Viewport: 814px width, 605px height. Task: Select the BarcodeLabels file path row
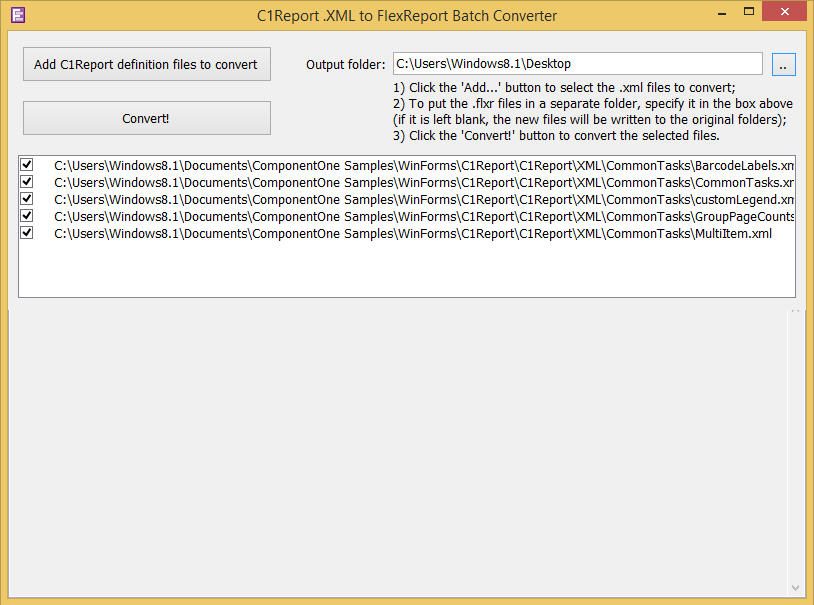pyautogui.click(x=424, y=166)
